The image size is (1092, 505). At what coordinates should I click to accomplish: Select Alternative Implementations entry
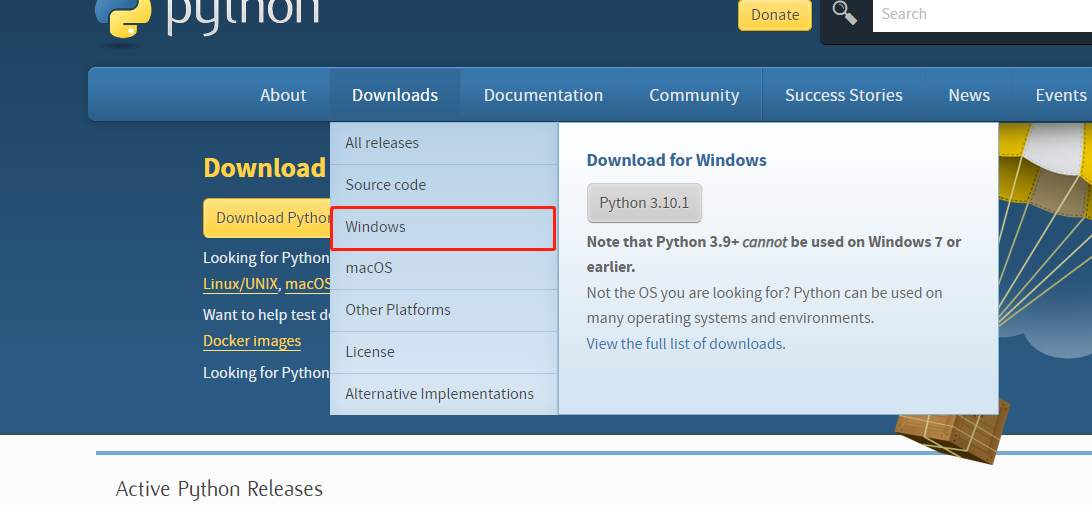point(440,394)
